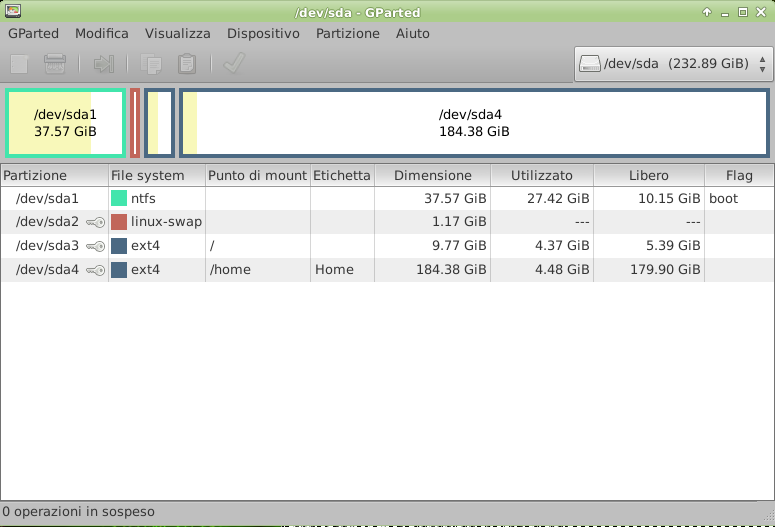
Task: Click the New partition toolbar icon
Action: (18, 64)
